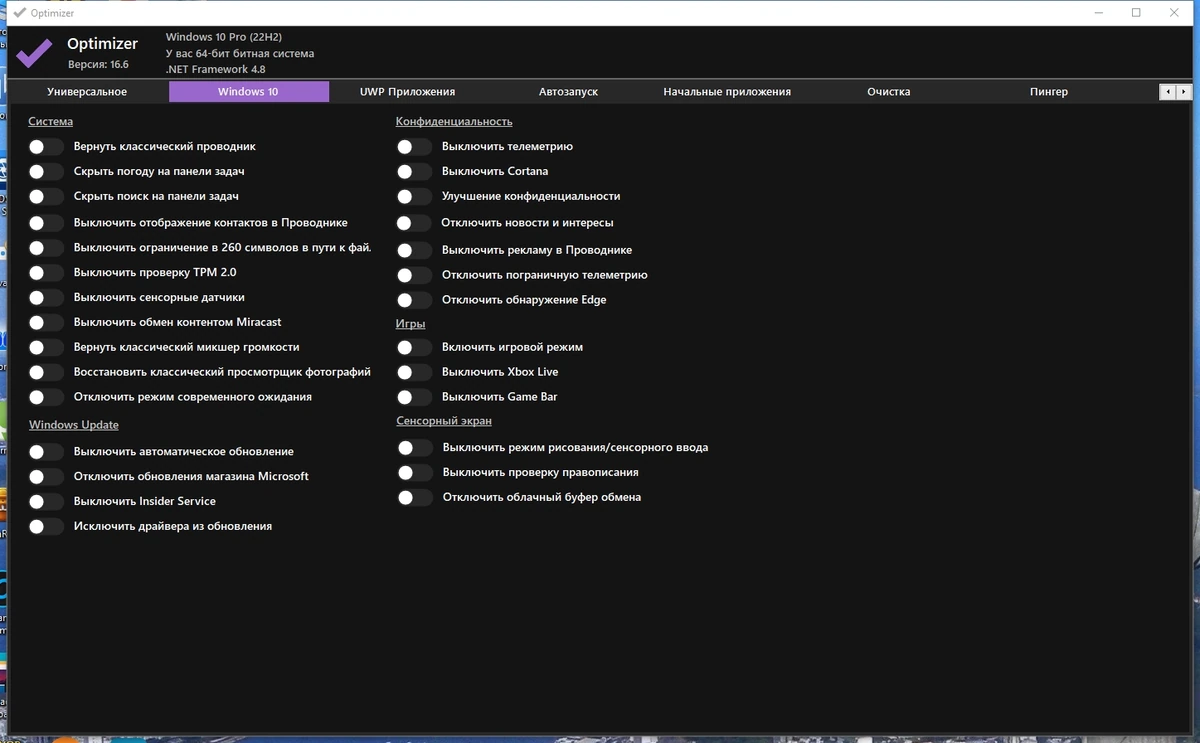Toggle 'Вернуть классический микшер громкости'
Screen dimensions: 1200x743
point(46,347)
